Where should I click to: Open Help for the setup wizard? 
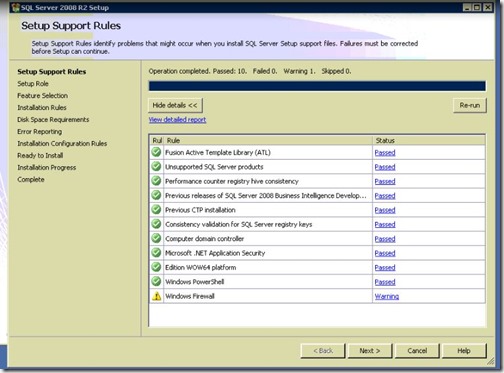(464, 351)
